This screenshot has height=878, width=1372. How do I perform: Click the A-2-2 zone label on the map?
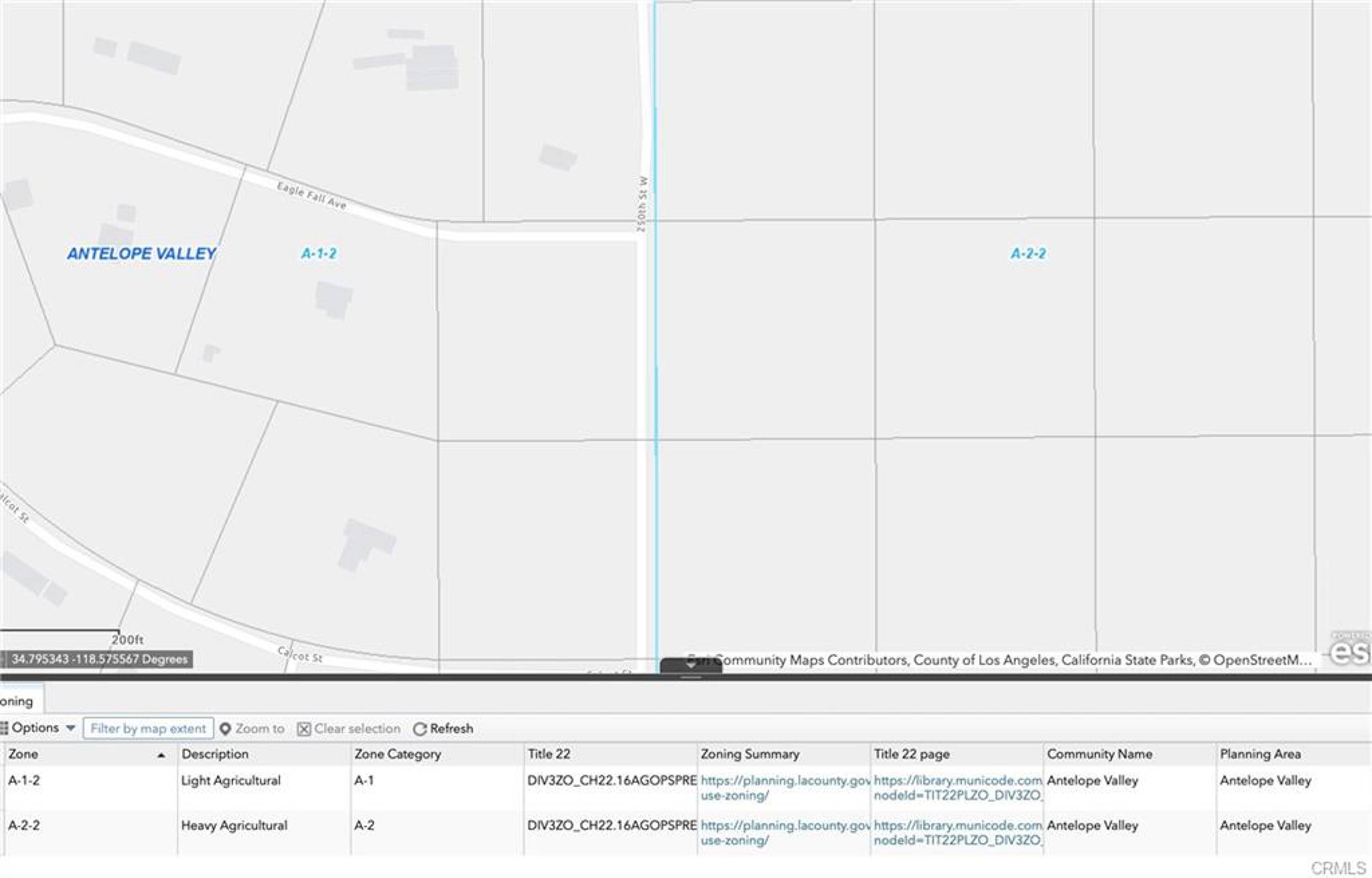1028,254
